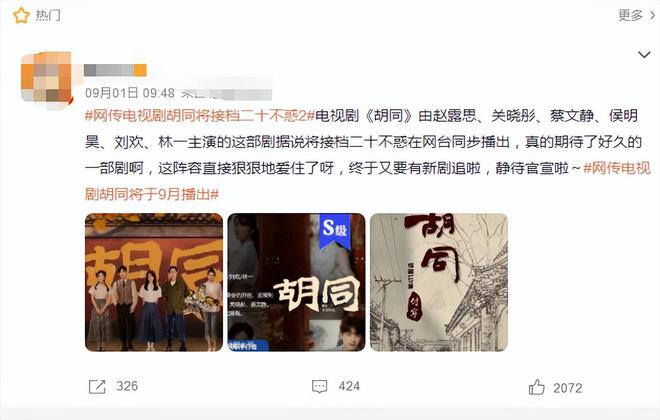Expand the chevron arrow next to 更多
The width and height of the screenshot is (660, 420).
pyautogui.click(x=653, y=16)
